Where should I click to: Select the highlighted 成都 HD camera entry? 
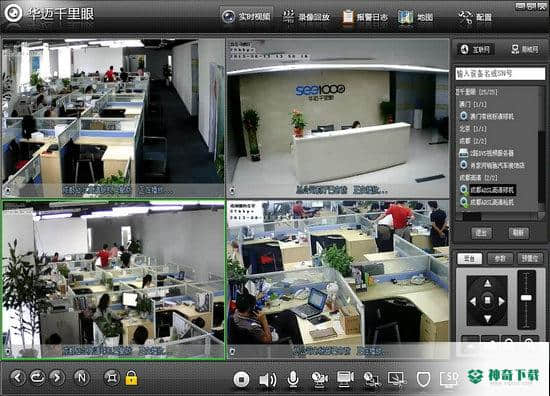pyautogui.click(x=488, y=190)
